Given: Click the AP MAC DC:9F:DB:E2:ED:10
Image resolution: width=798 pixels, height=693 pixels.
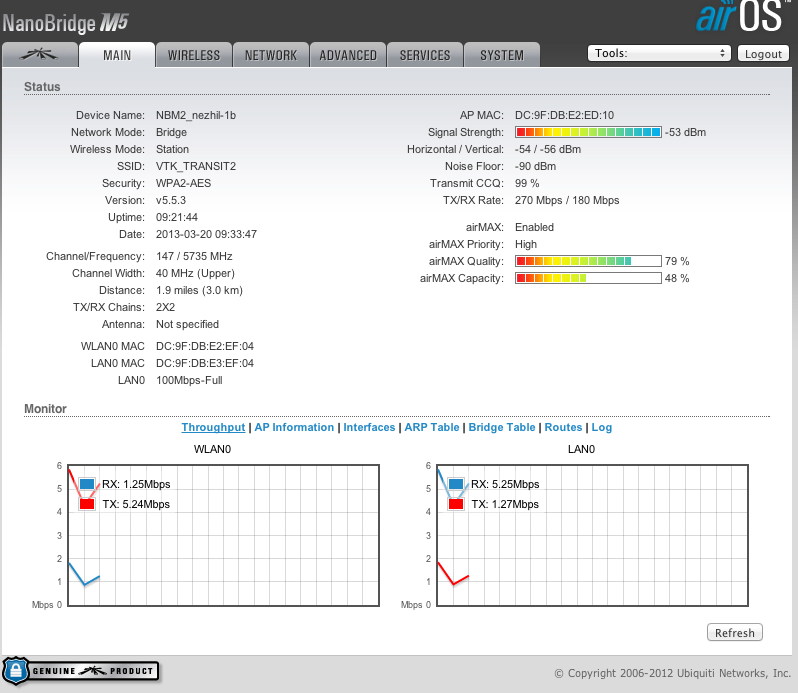Looking at the screenshot, I should tap(564, 116).
